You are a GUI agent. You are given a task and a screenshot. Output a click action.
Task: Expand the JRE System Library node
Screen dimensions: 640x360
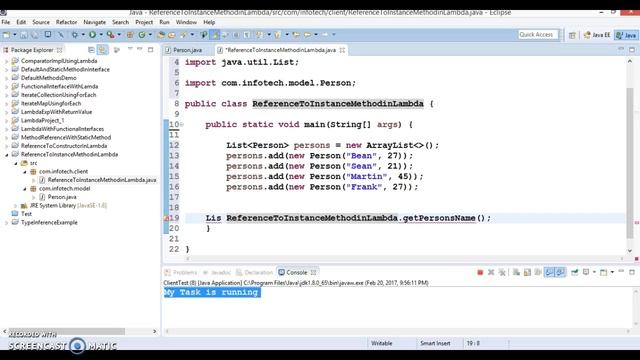pyautogui.click(x=16, y=206)
